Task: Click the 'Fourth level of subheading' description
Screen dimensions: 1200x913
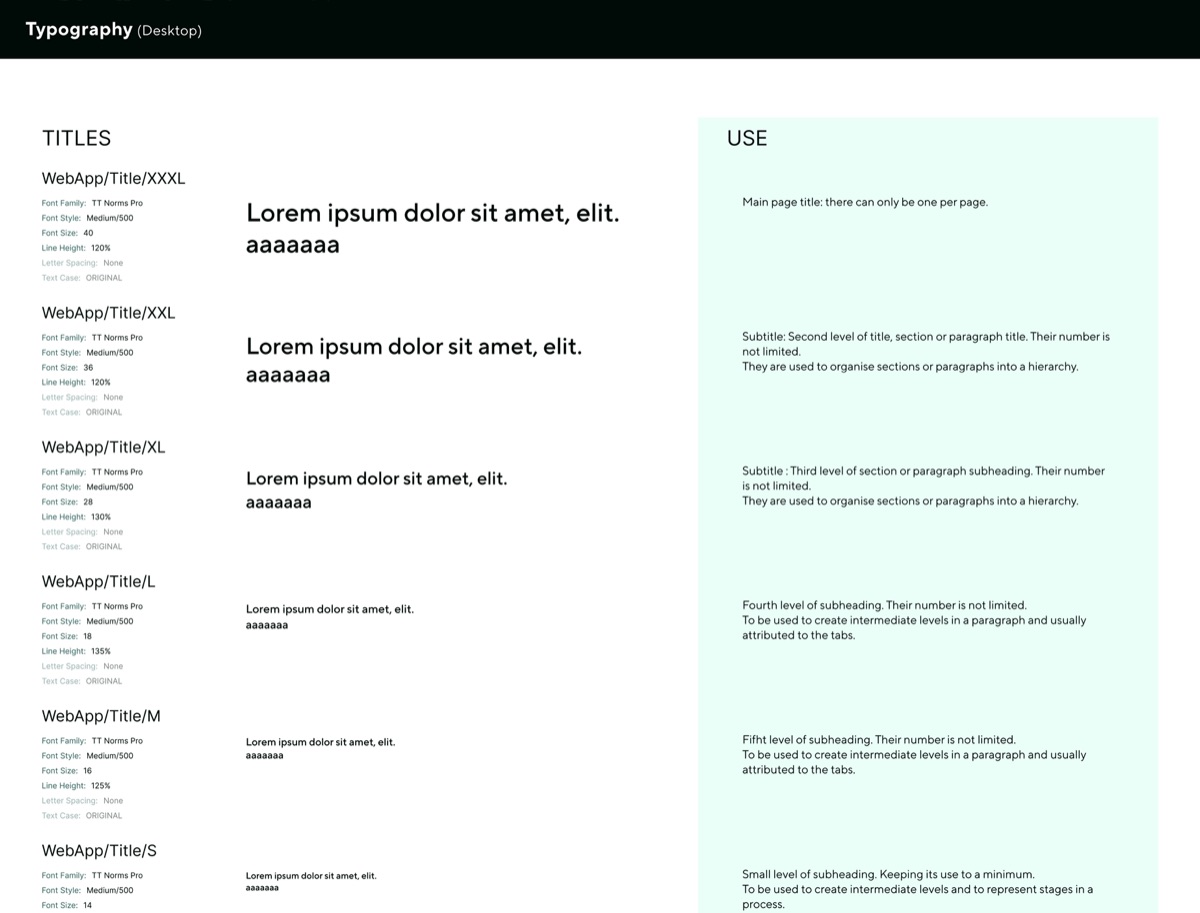Action: [914, 620]
